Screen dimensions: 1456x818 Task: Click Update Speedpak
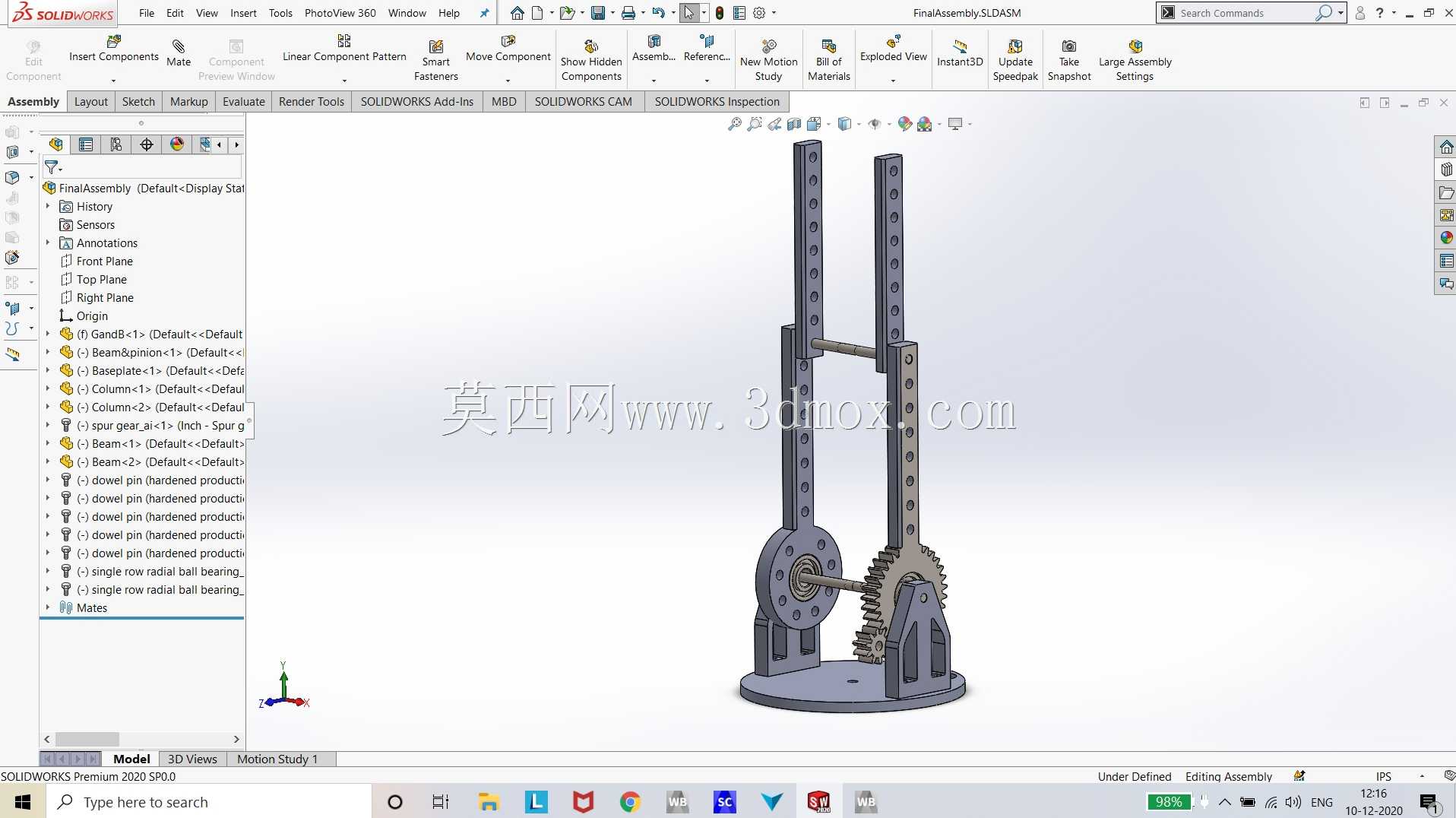coord(1015,60)
